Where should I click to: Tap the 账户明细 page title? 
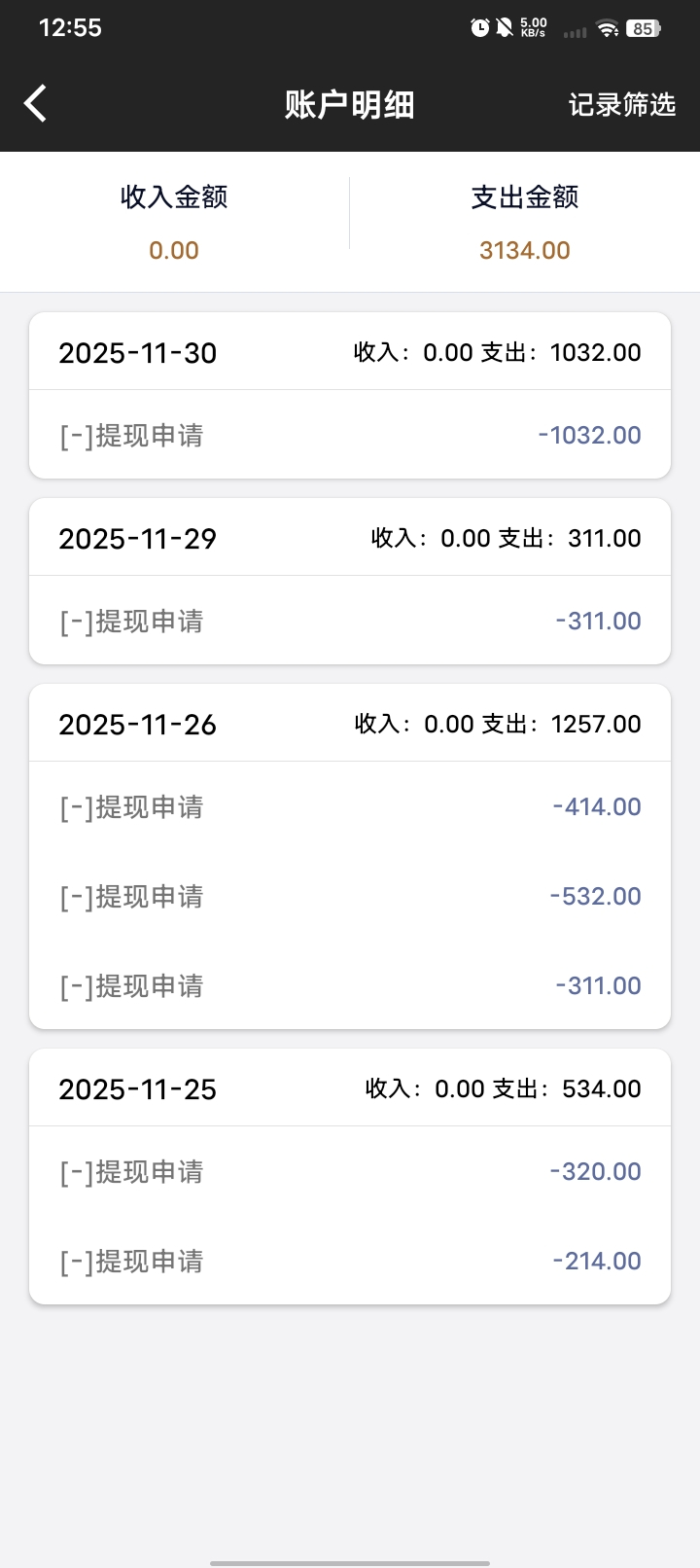point(349,105)
